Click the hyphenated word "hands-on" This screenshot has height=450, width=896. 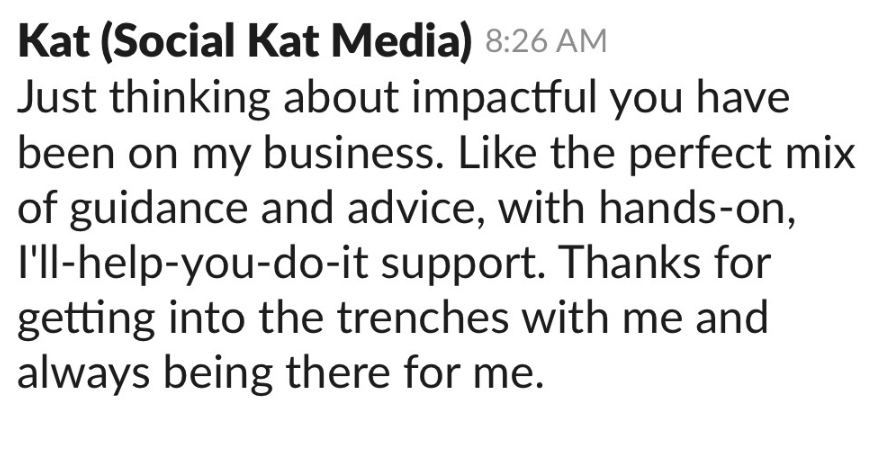[696, 208]
